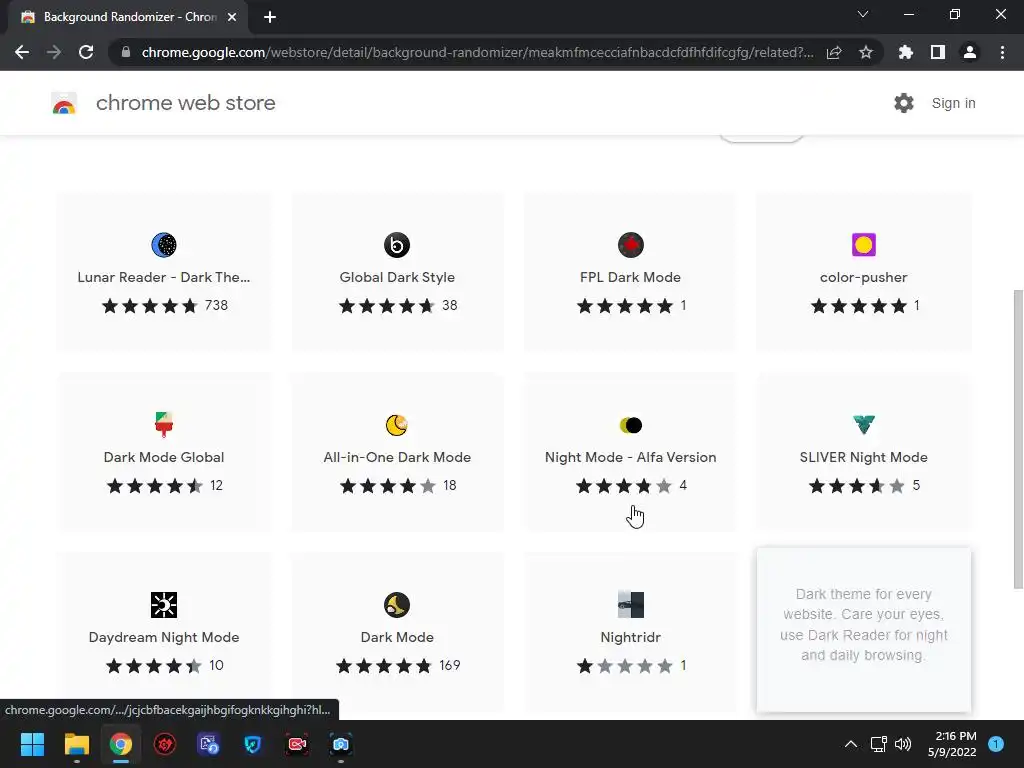Open the Lunar Reader extension icon
The image size is (1024, 768).
(x=164, y=245)
